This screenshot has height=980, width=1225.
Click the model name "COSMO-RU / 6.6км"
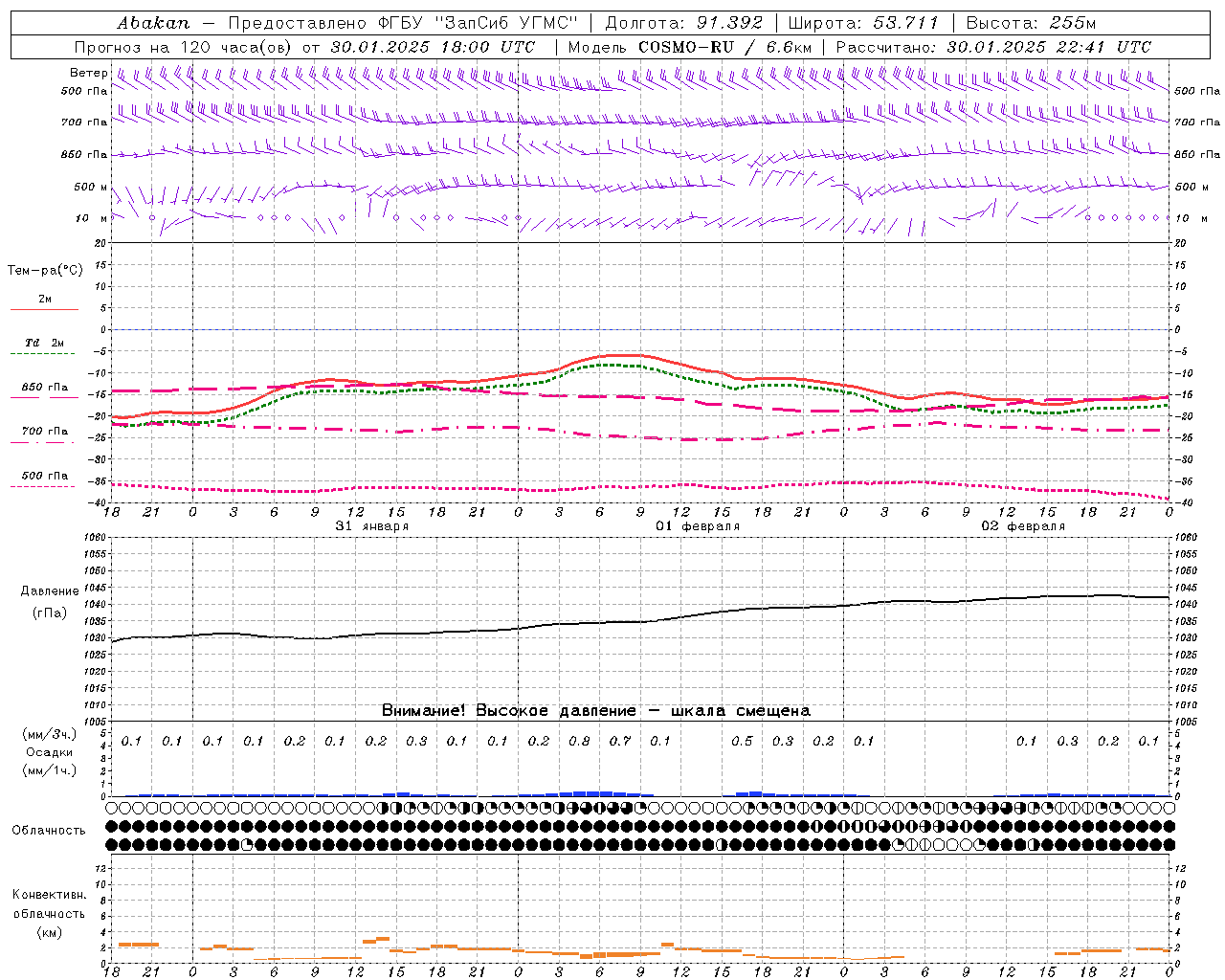[725, 47]
